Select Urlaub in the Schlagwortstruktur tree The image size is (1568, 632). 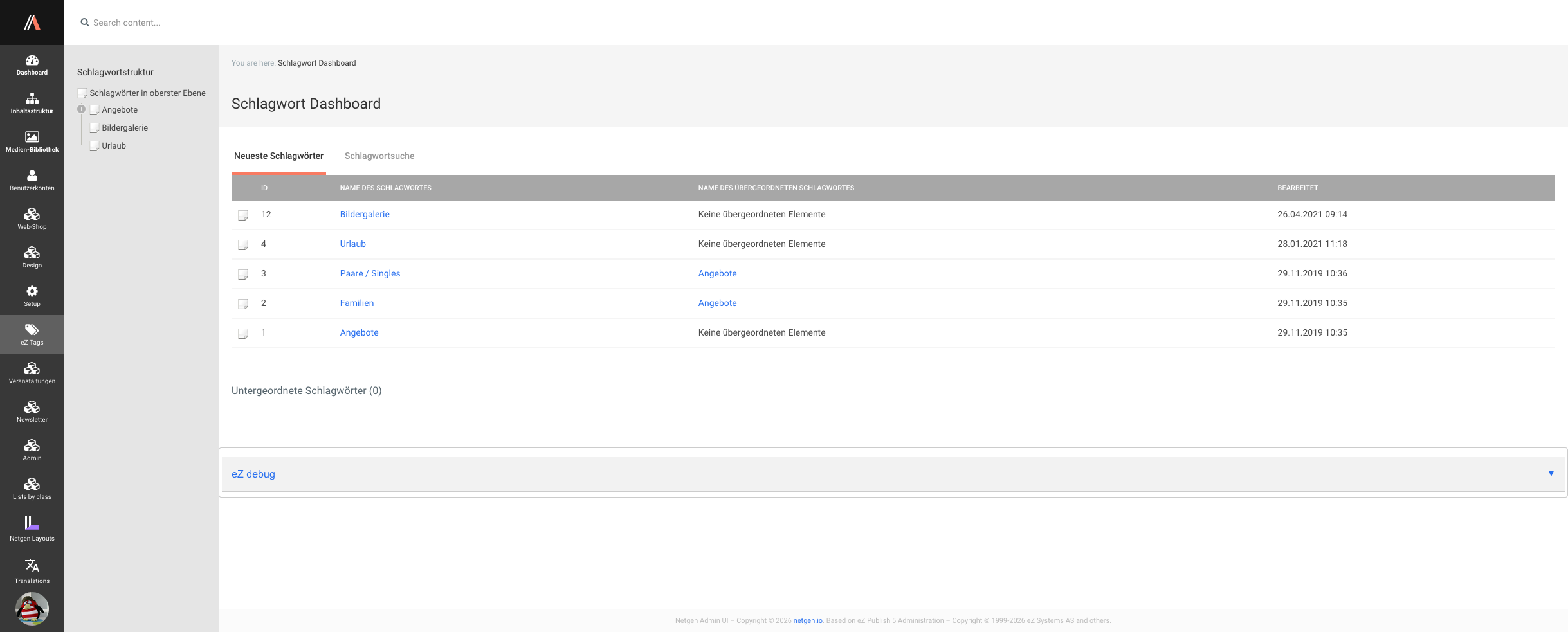click(114, 146)
